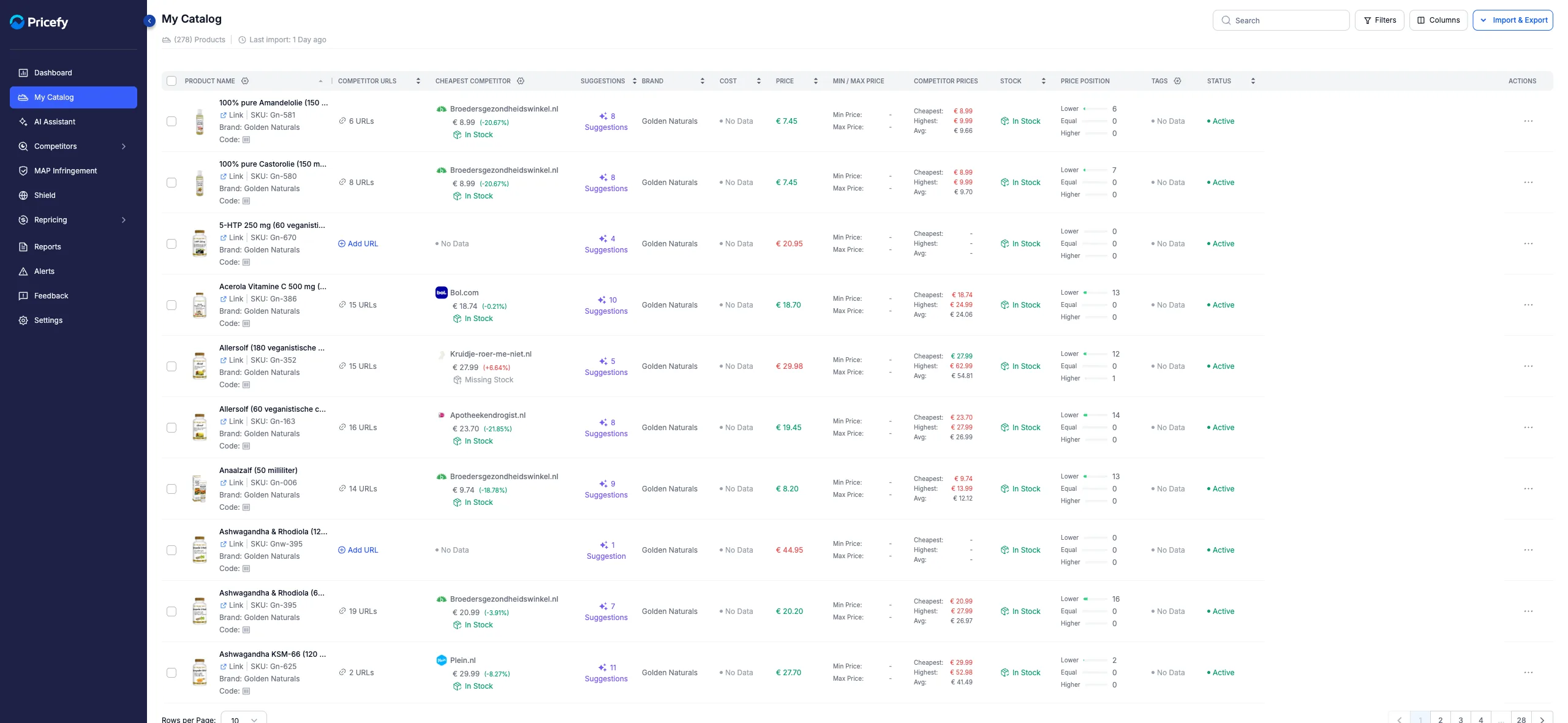This screenshot has width=1568, height=723.
Task: Click the MAP Infringement shield icon
Action: 23,171
